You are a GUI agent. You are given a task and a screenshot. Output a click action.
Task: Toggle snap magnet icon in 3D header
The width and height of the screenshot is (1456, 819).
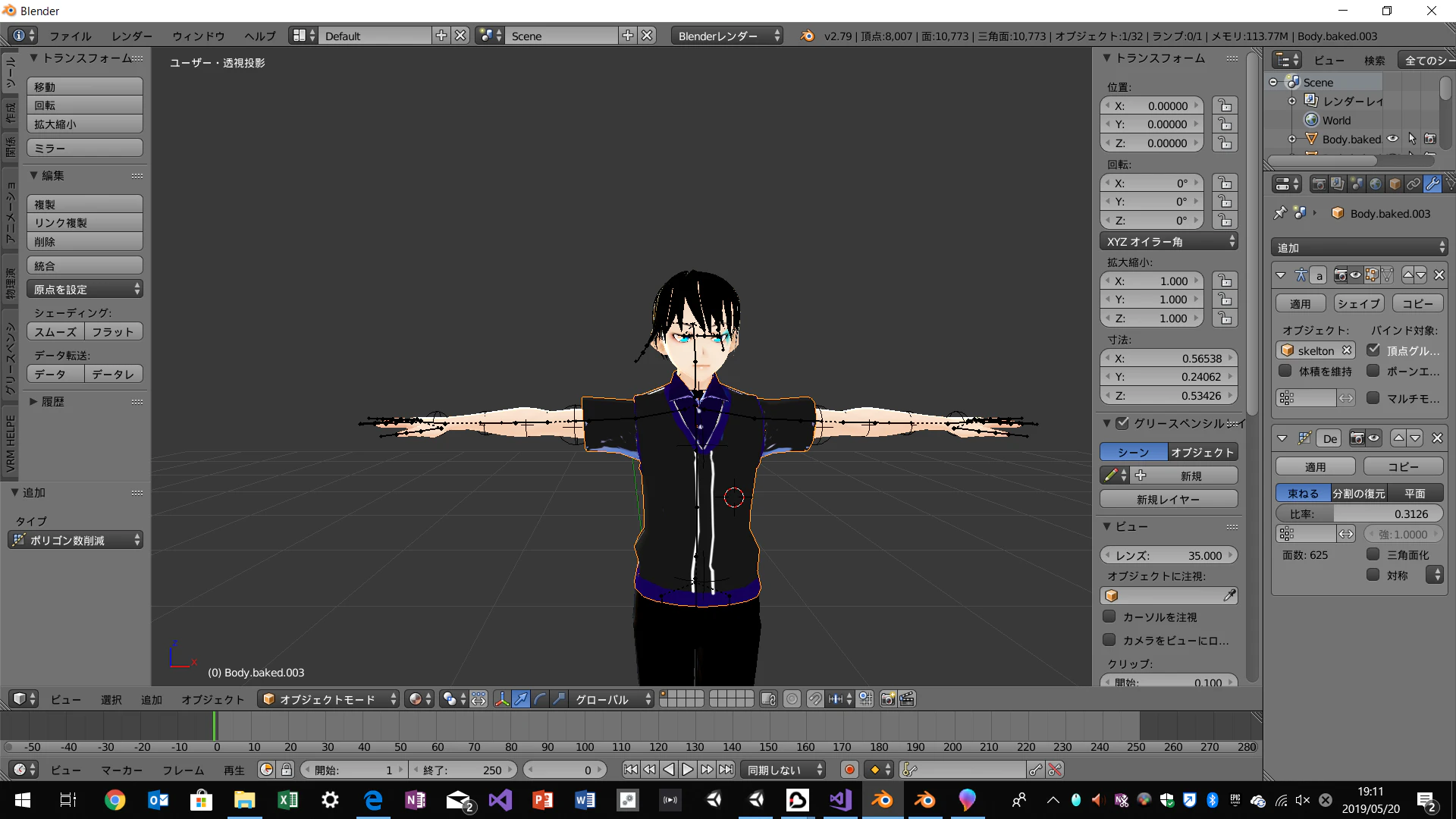point(815,699)
